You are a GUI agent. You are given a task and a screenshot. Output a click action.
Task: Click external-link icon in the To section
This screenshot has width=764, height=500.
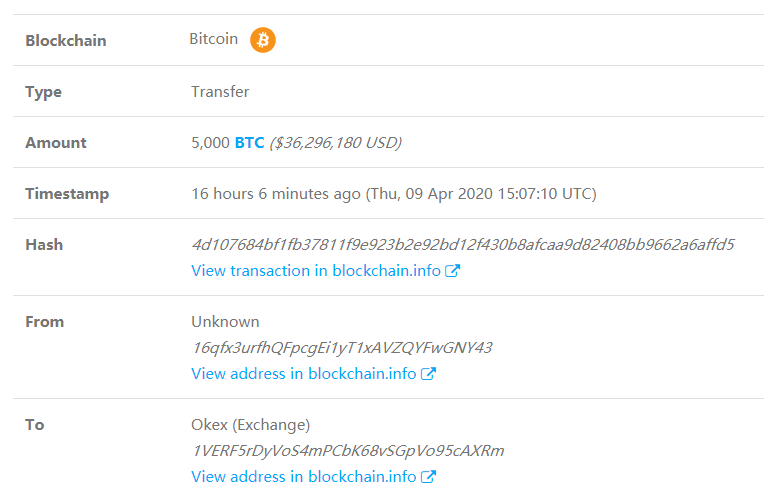428,477
